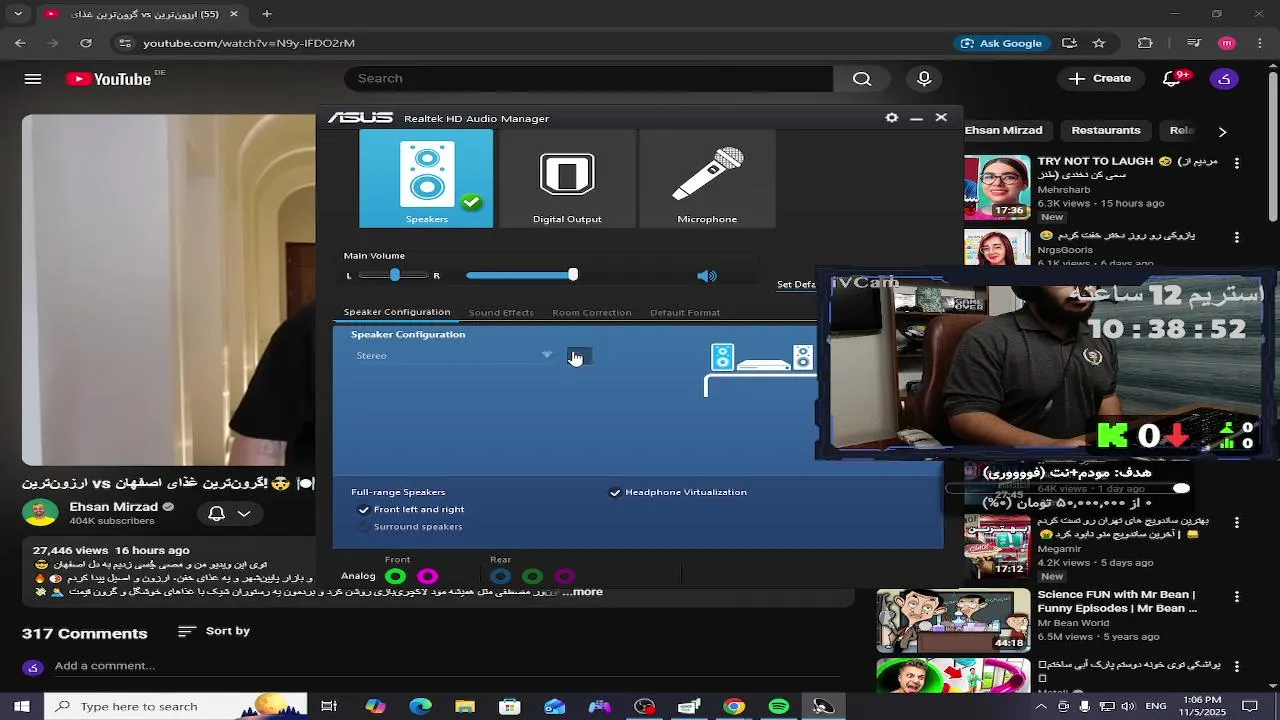Open YouTube notifications bell
Image resolution: width=1280 pixels, height=720 pixels.
(x=1172, y=79)
